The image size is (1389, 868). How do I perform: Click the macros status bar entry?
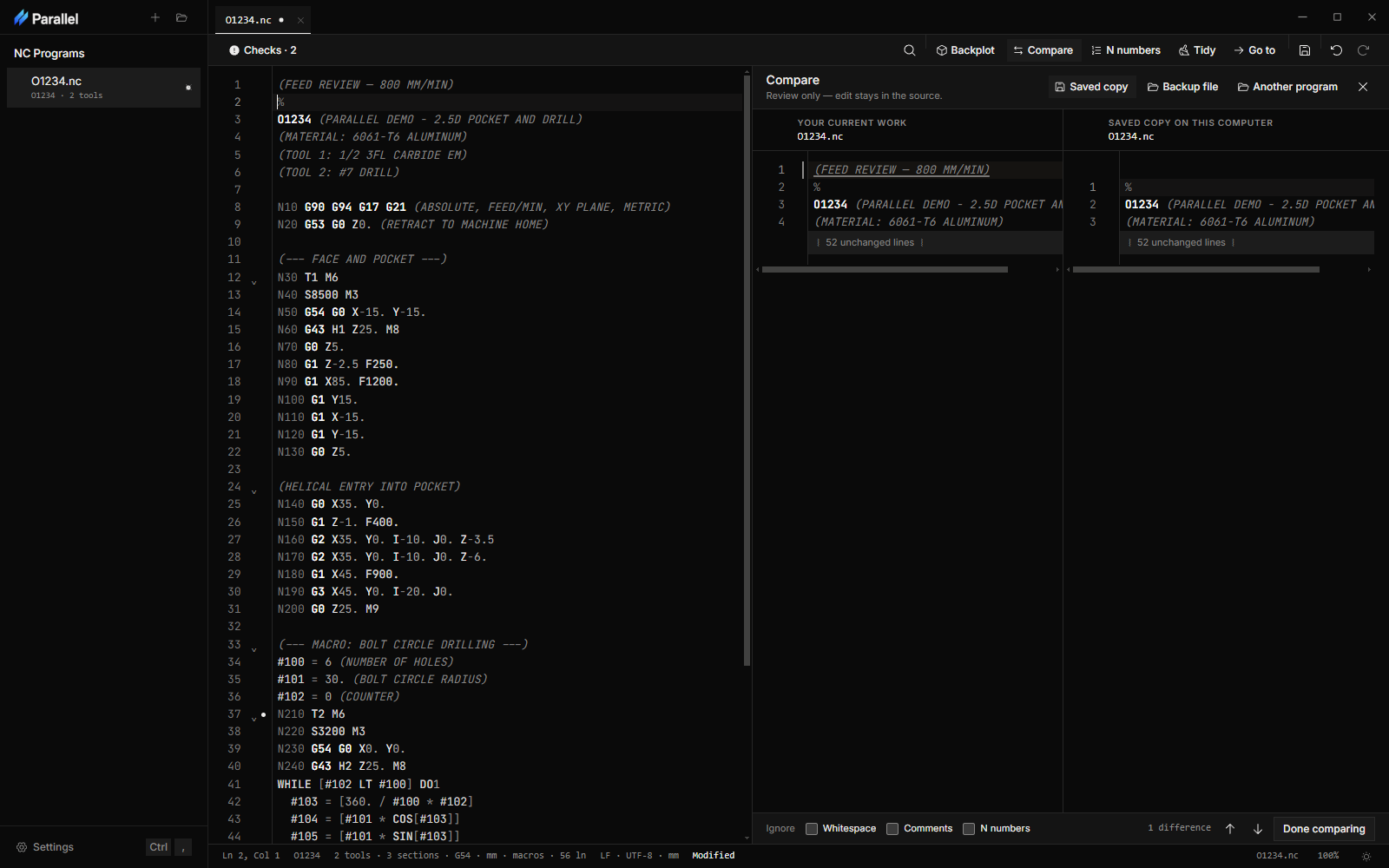[528, 856]
